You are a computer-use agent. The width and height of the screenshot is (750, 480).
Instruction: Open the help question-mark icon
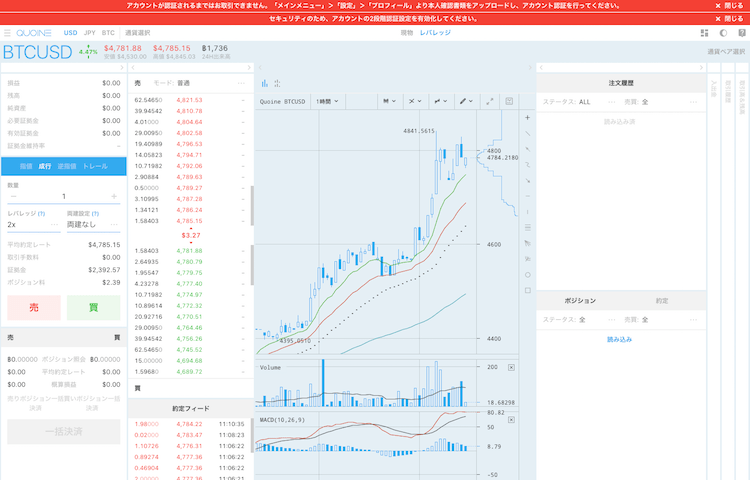[x=742, y=33]
